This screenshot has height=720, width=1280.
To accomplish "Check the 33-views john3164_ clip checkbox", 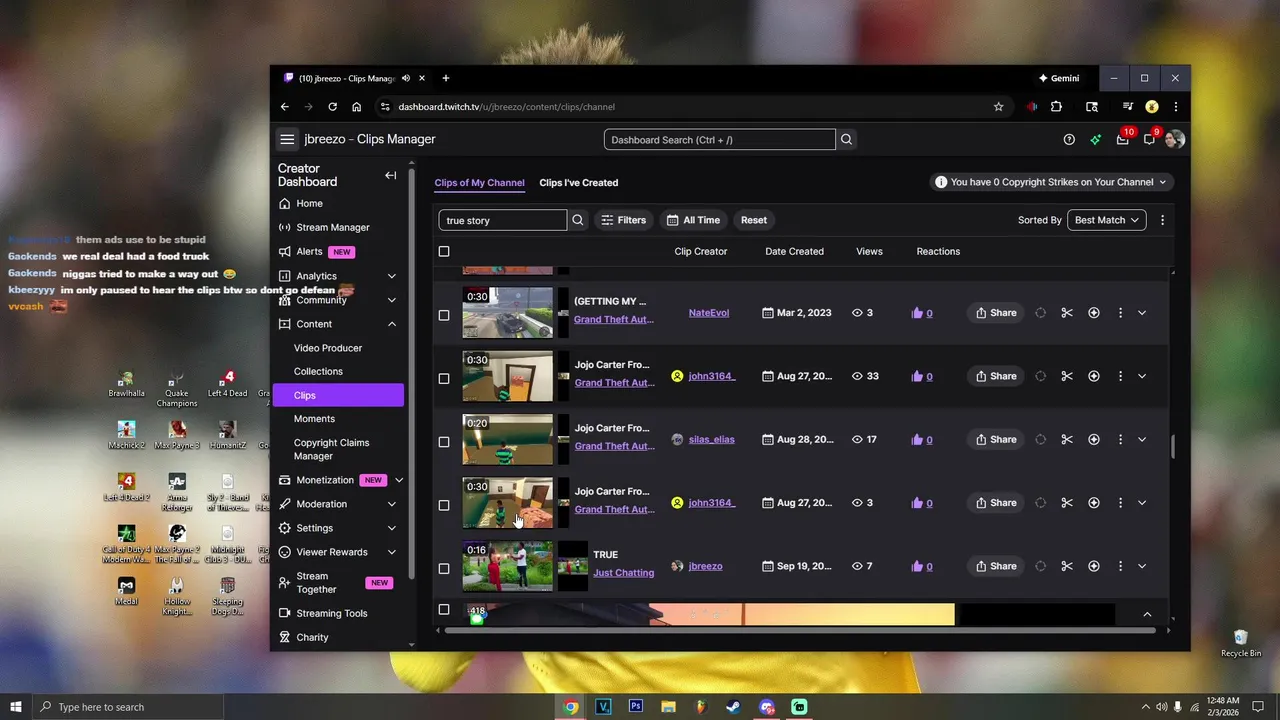I will click(444, 378).
